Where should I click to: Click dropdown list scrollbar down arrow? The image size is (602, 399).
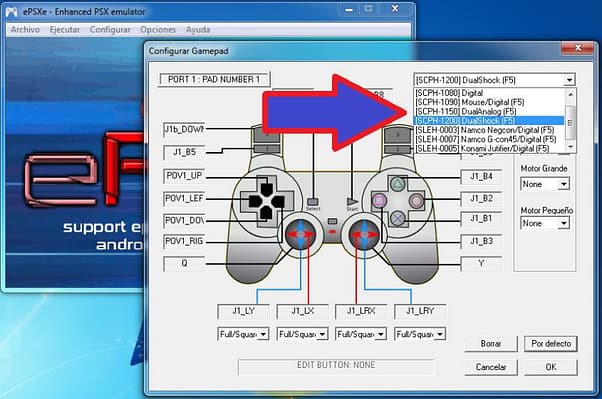[x=570, y=147]
